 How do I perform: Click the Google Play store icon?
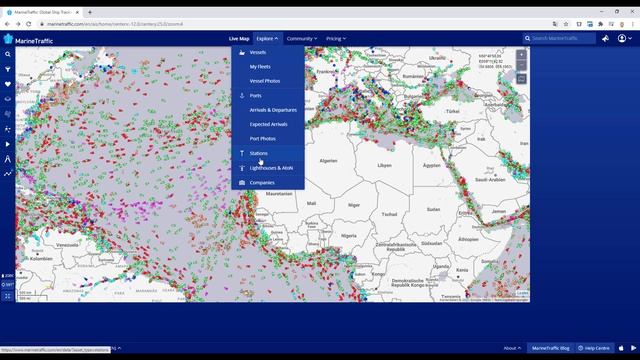tap(633, 348)
